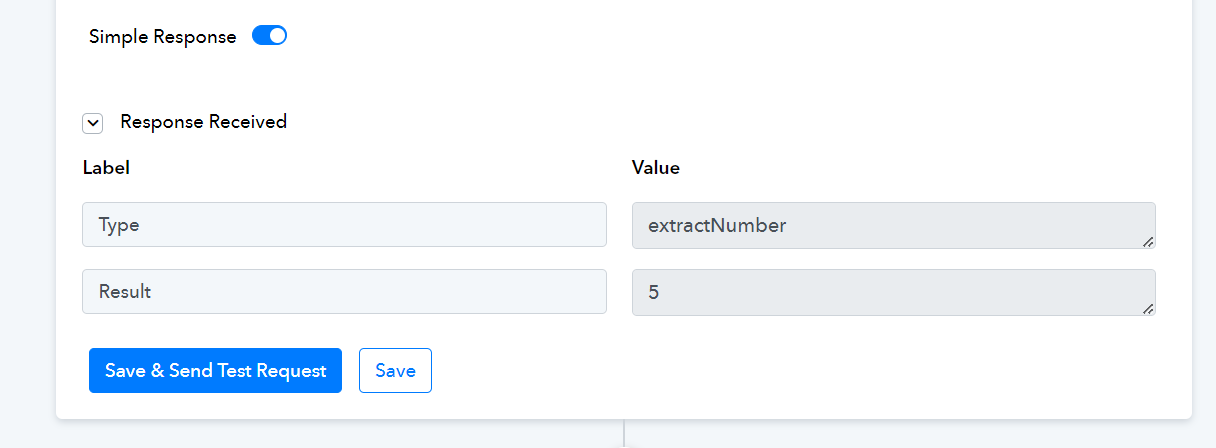Click empty card area right of Save

click(x=800, y=370)
